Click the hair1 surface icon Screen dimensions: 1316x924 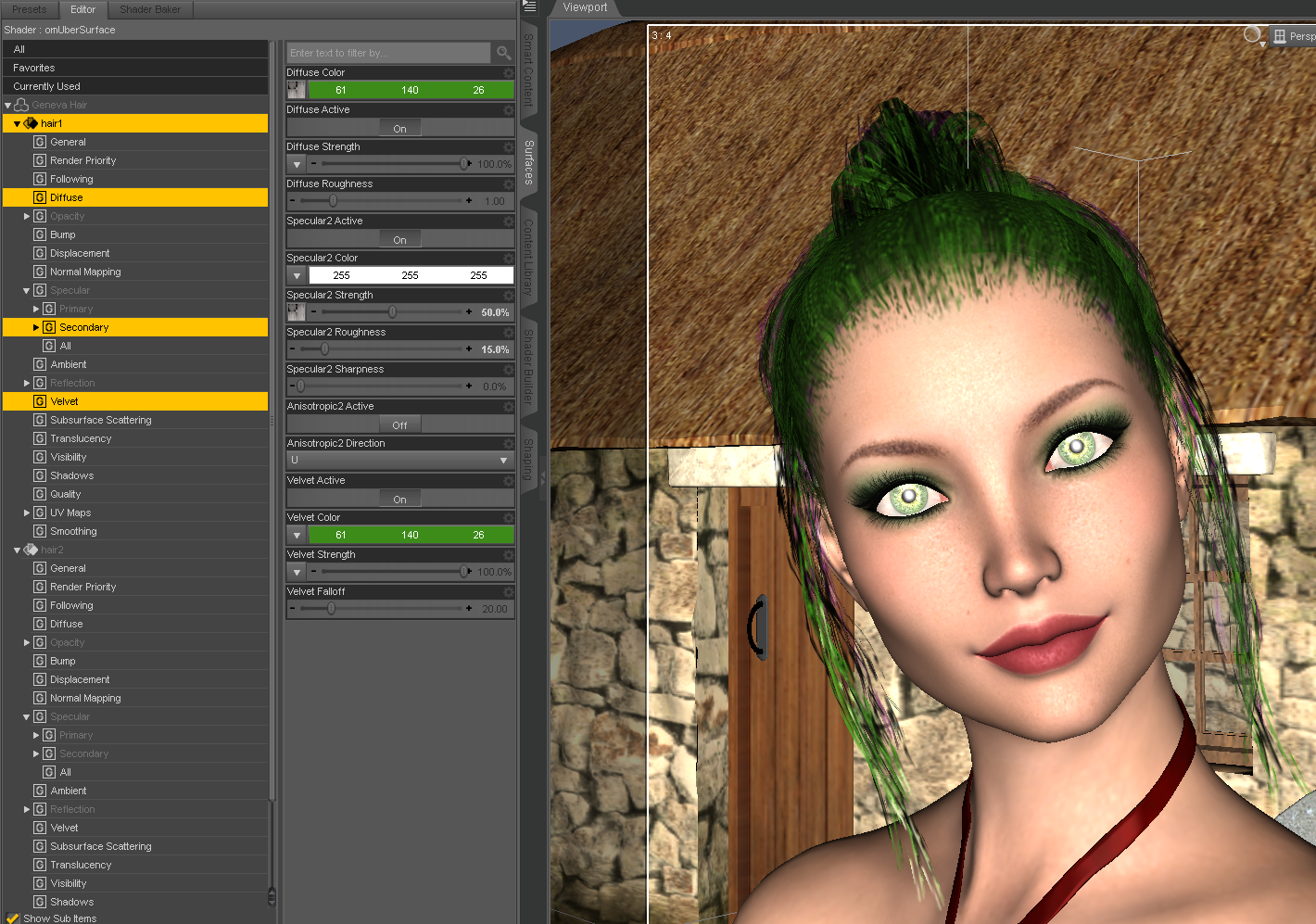31,123
